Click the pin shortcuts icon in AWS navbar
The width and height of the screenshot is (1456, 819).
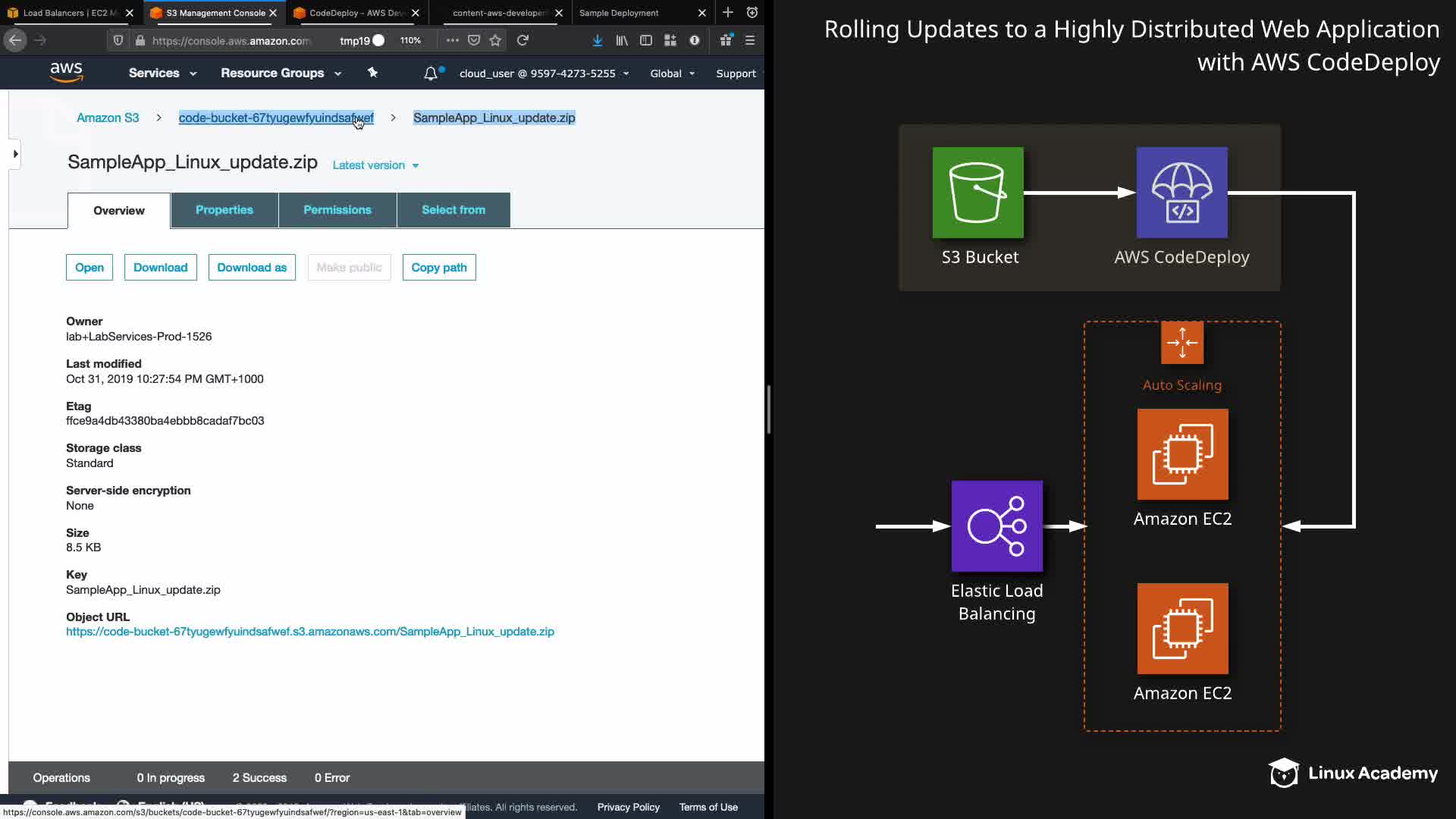pos(372,73)
